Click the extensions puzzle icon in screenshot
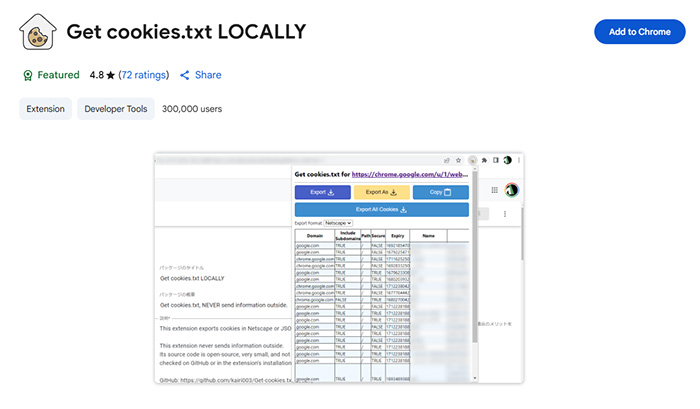The image size is (700, 409). coord(483,160)
